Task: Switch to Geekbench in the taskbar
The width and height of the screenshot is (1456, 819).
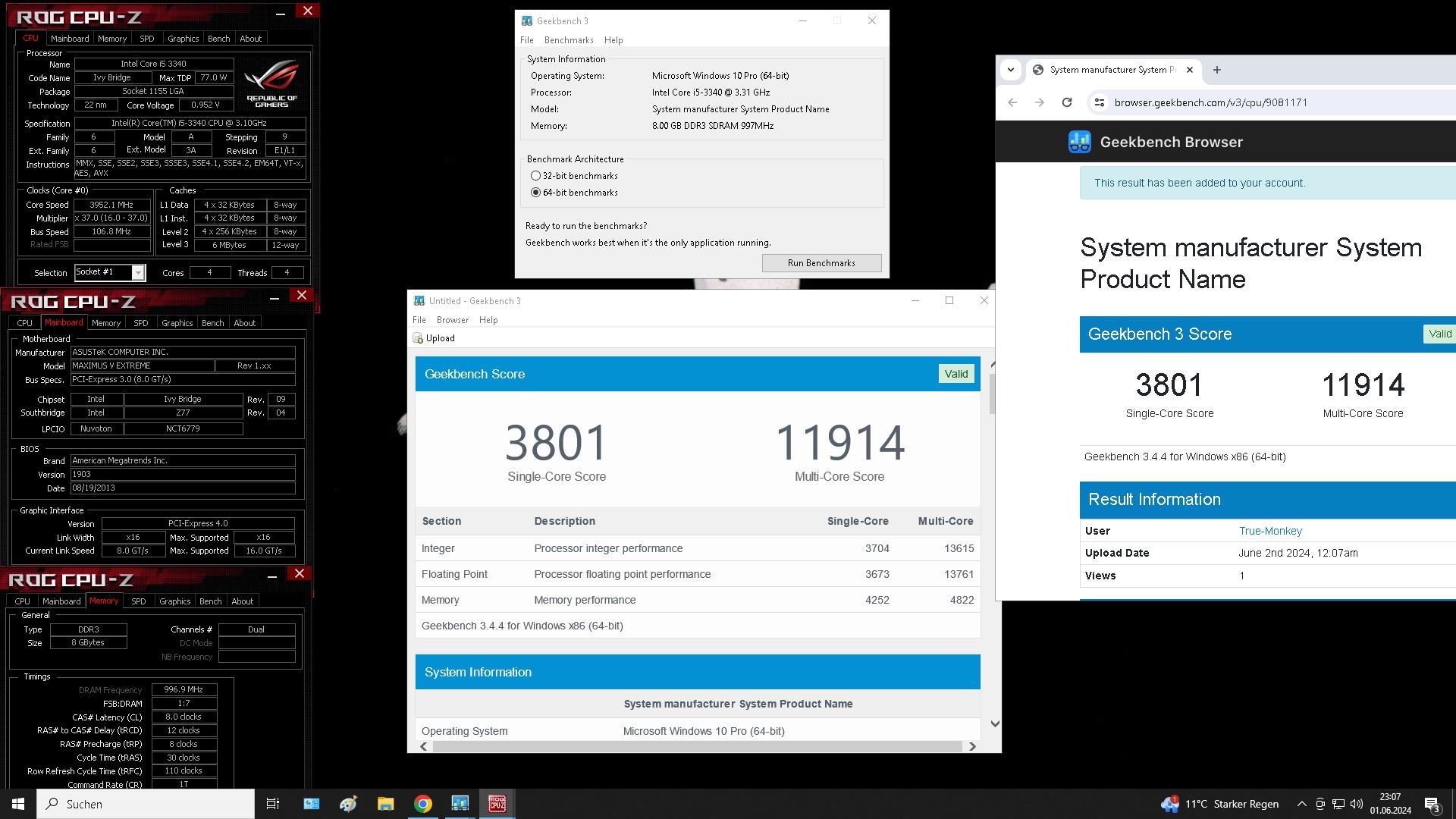Action: [460, 804]
